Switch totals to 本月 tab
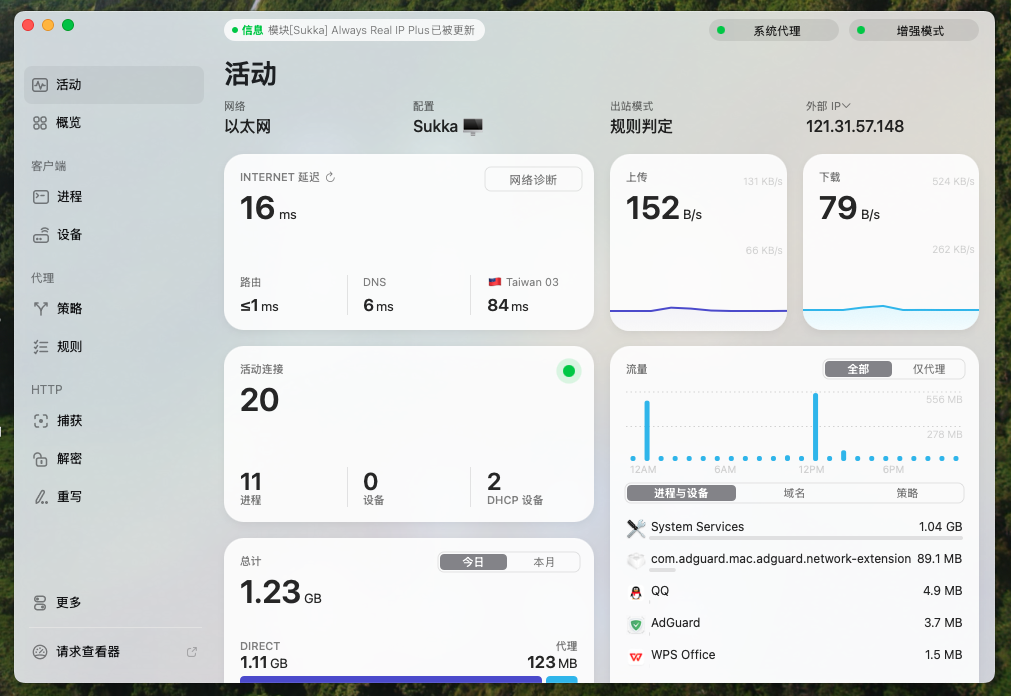 click(x=544, y=562)
